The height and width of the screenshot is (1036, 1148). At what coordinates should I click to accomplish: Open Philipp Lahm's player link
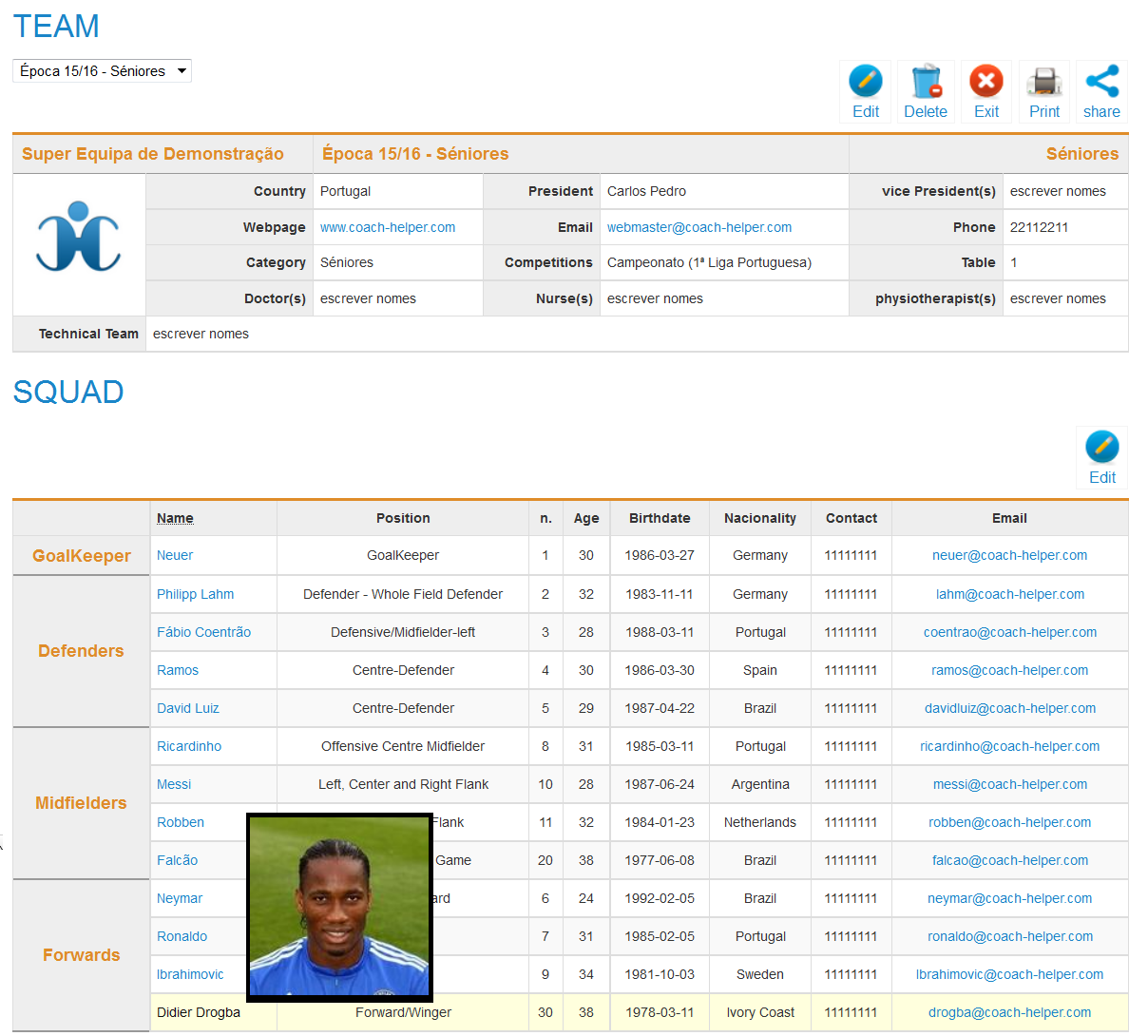click(195, 594)
